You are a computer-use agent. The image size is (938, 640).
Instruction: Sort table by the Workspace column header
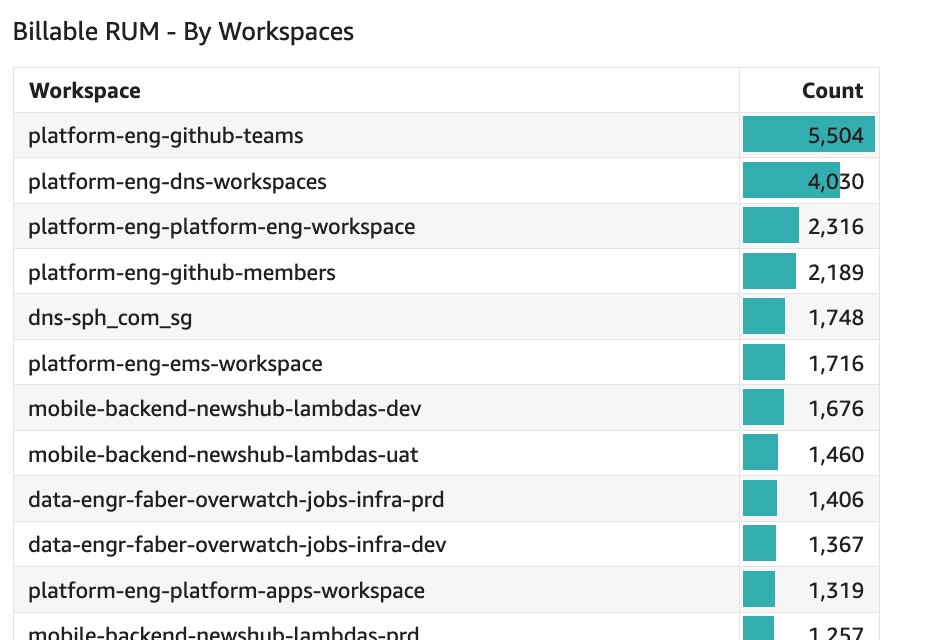point(85,91)
